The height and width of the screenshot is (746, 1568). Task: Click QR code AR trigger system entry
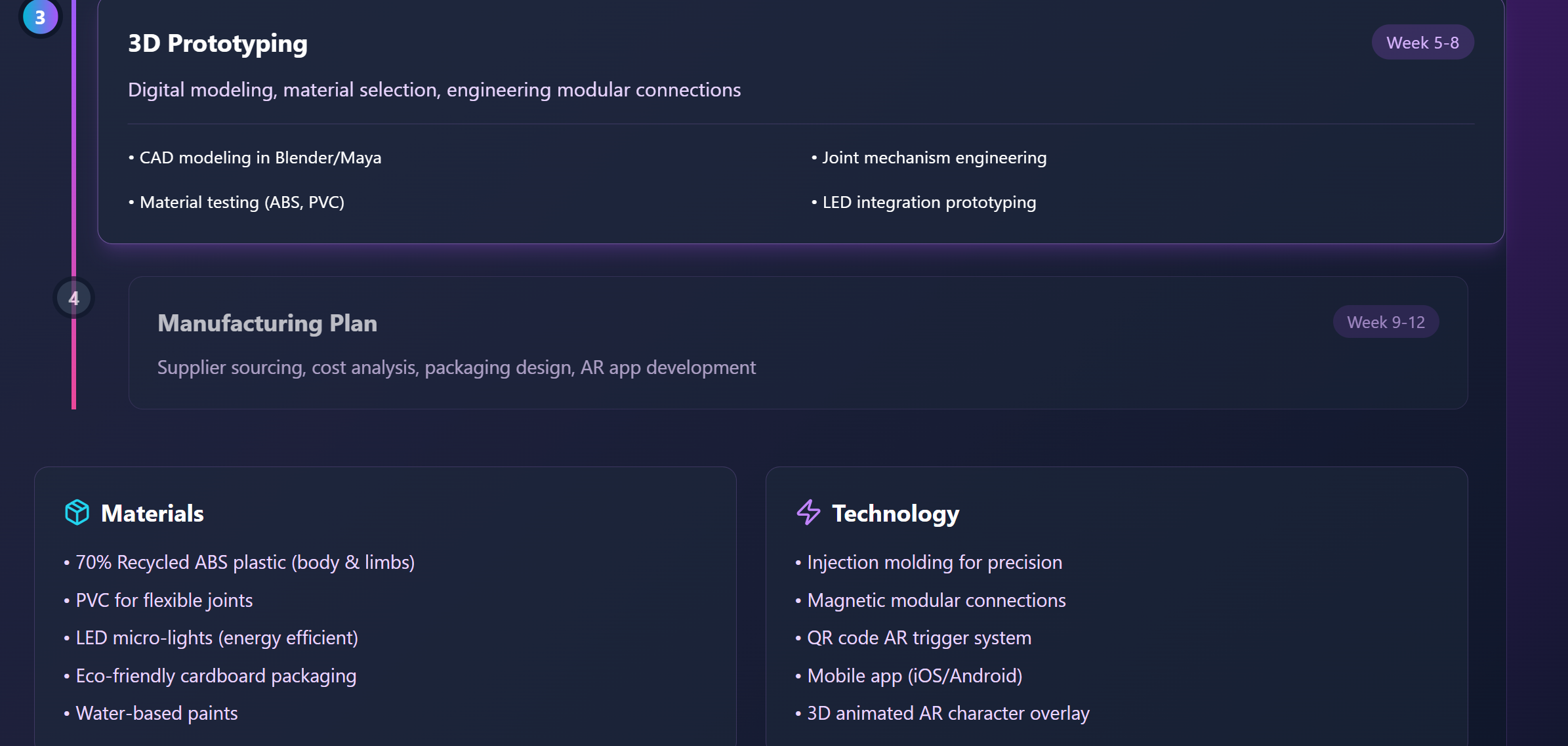(918, 638)
